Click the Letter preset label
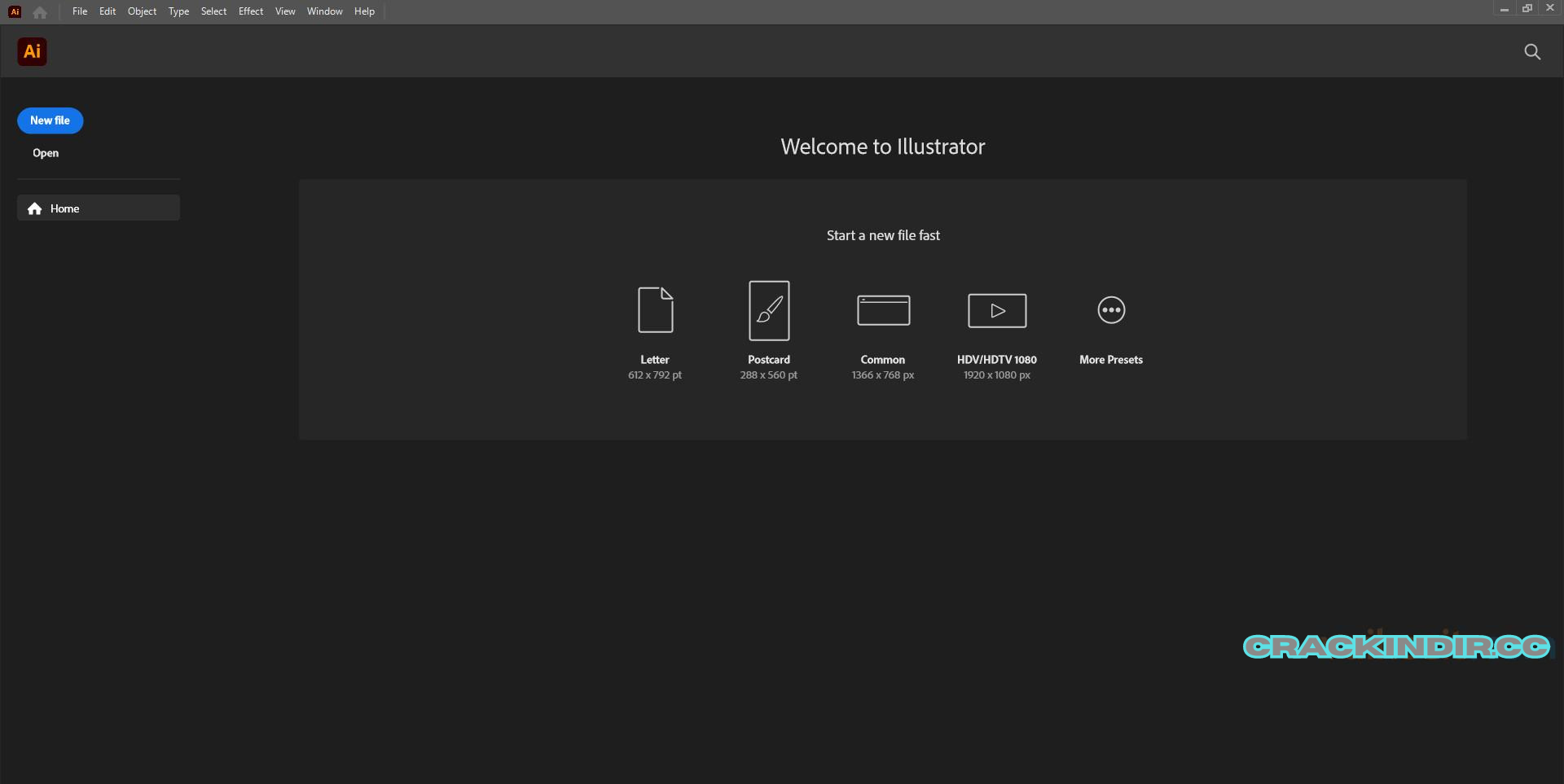Viewport: 1564px width, 784px height. click(655, 360)
